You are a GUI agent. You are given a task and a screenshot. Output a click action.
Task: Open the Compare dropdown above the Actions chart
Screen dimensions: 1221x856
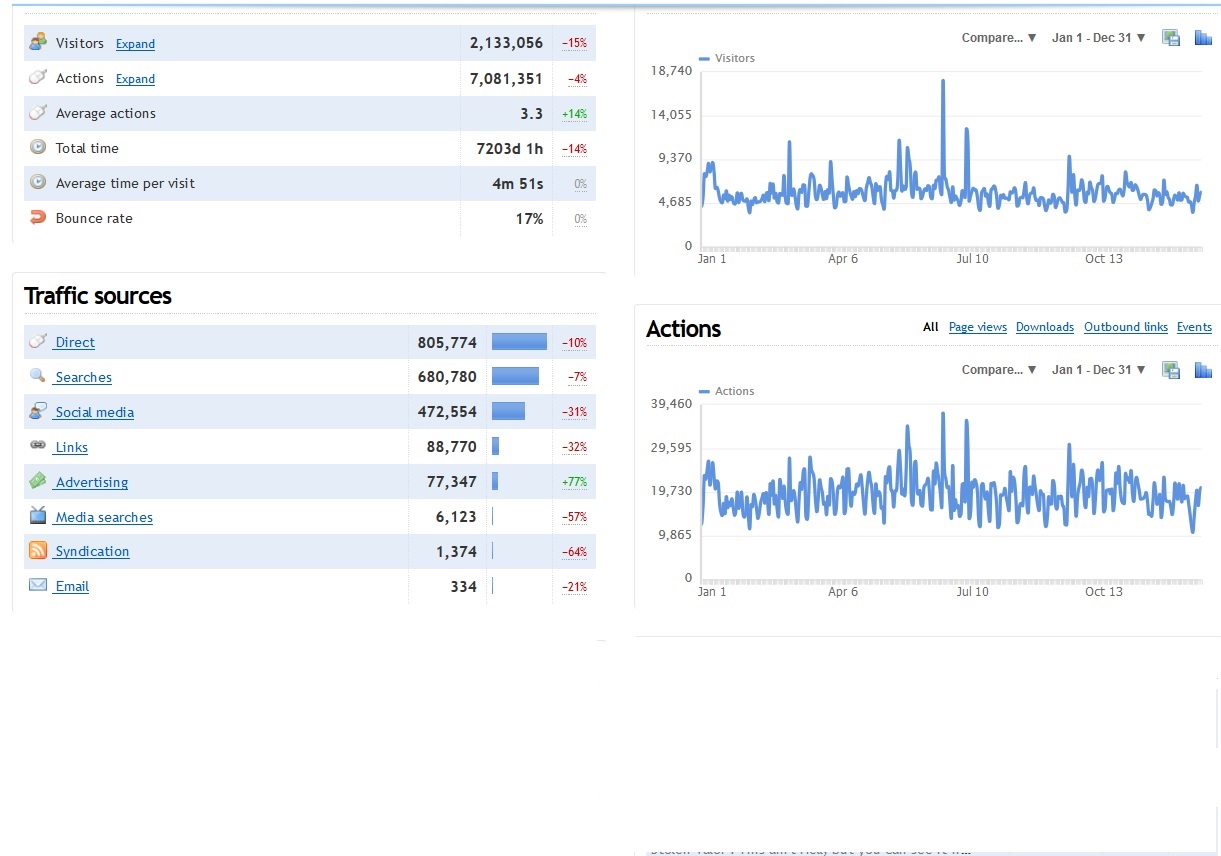tap(997, 369)
